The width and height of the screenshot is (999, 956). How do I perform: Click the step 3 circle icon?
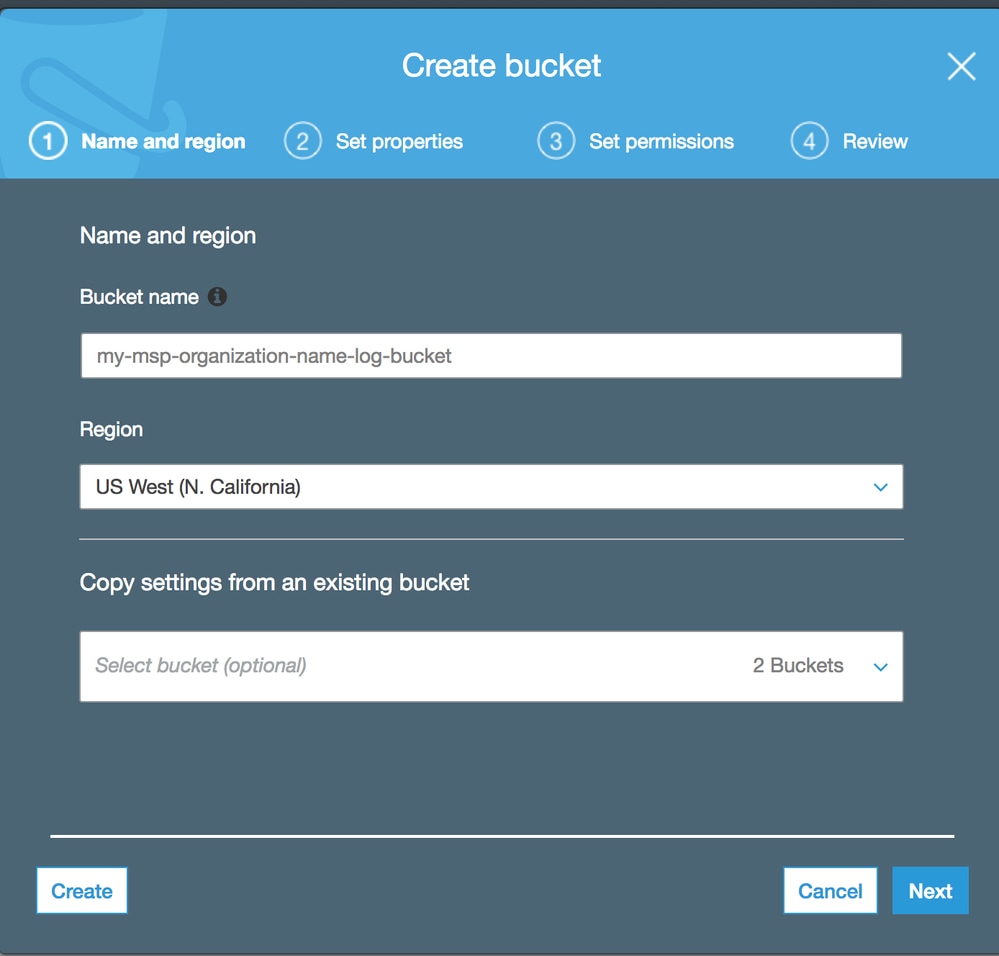556,141
